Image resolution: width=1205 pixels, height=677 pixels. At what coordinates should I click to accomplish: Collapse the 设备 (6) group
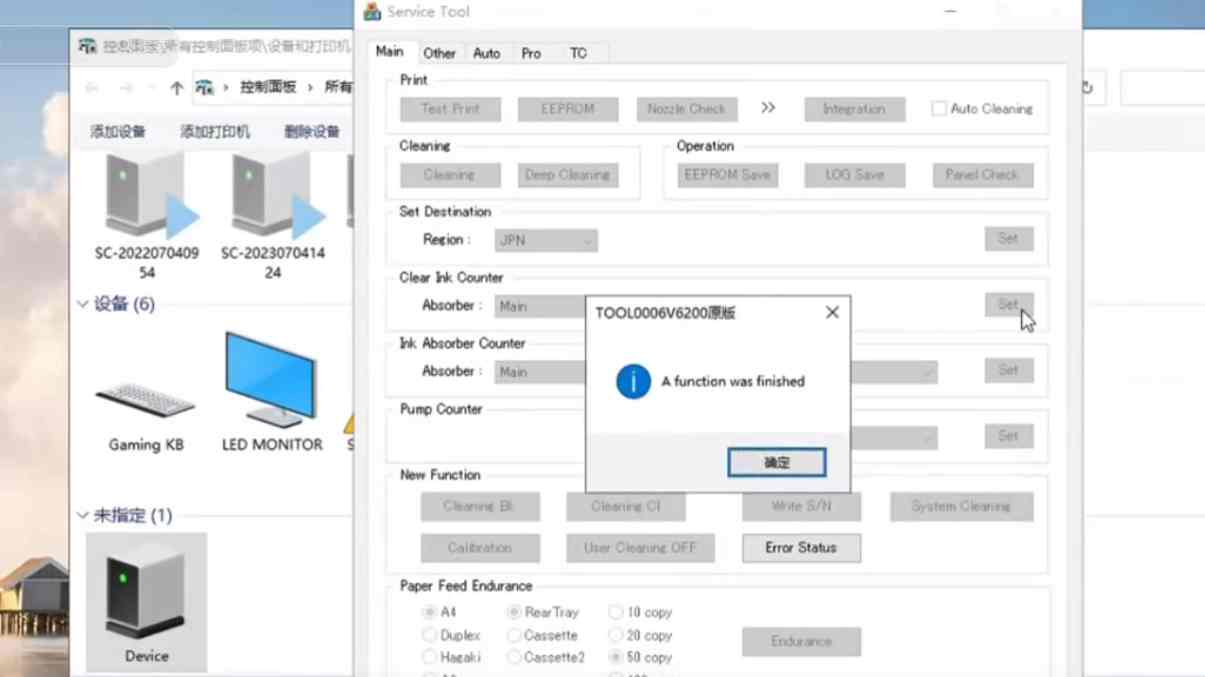click(x=83, y=304)
